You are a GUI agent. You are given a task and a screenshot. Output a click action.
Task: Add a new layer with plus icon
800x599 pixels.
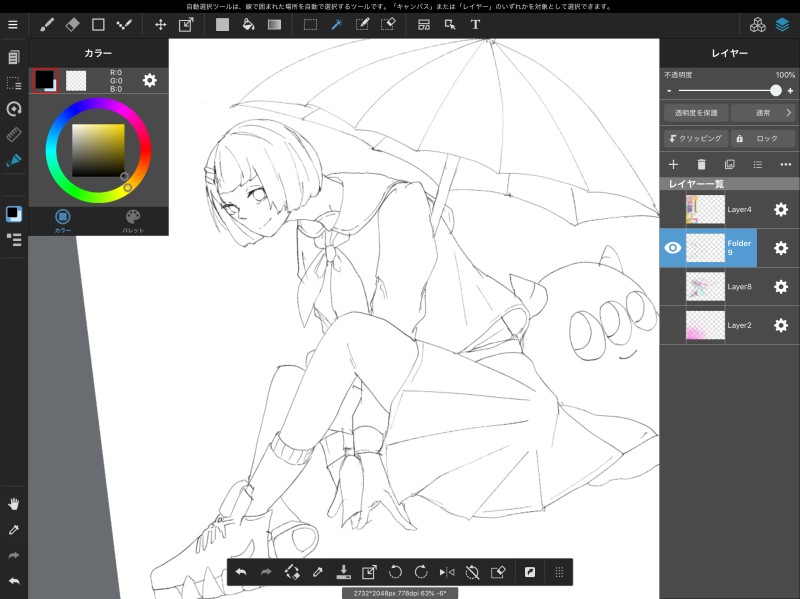pyautogui.click(x=673, y=164)
